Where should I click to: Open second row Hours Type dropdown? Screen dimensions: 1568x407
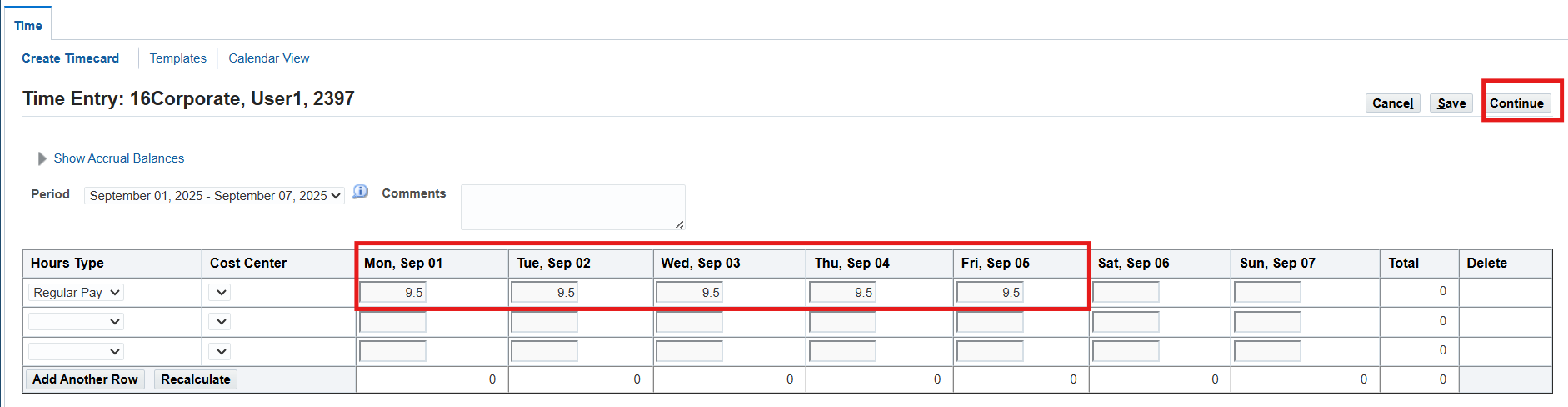click(x=76, y=322)
